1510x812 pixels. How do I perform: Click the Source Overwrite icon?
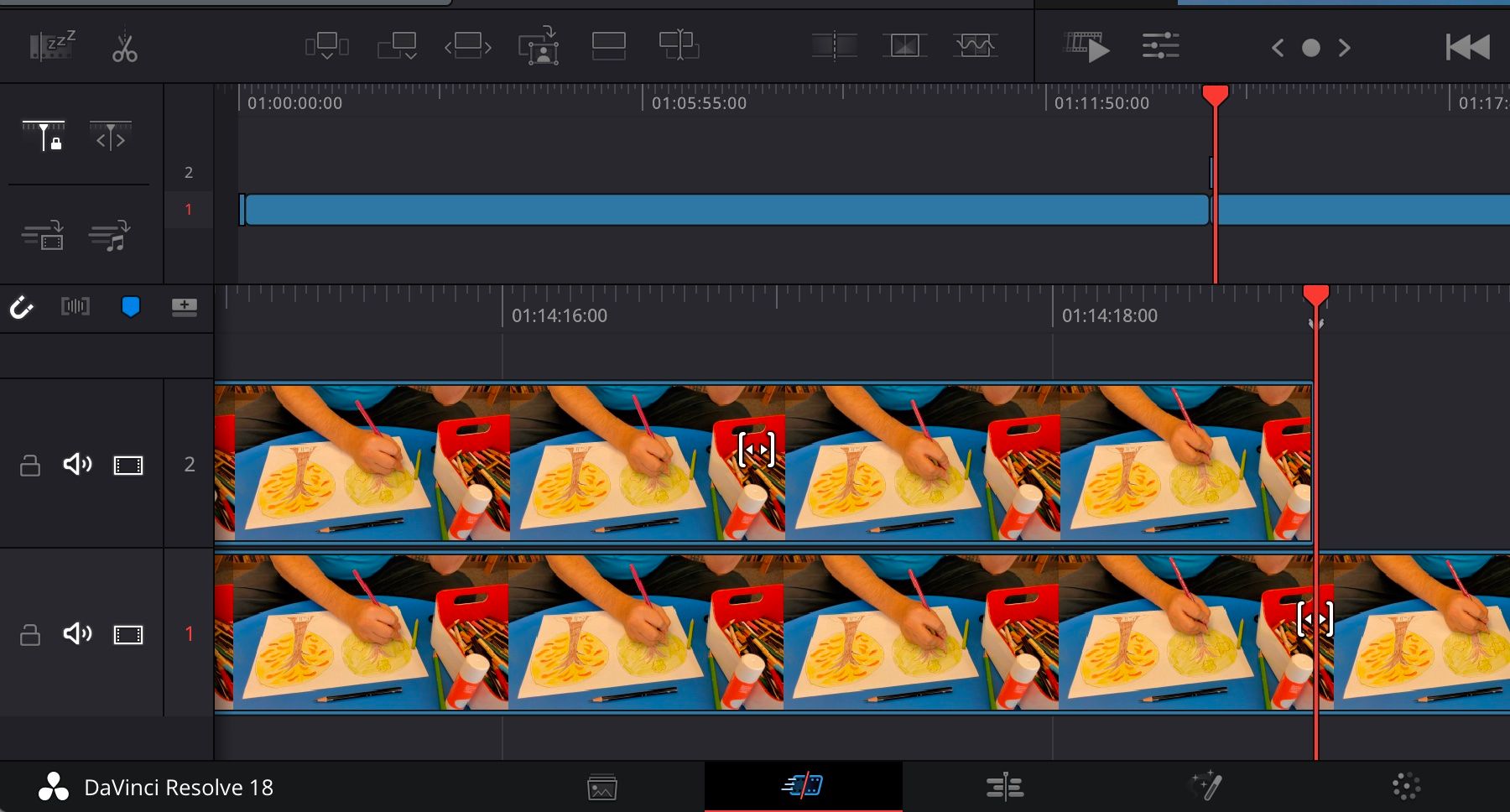click(679, 46)
